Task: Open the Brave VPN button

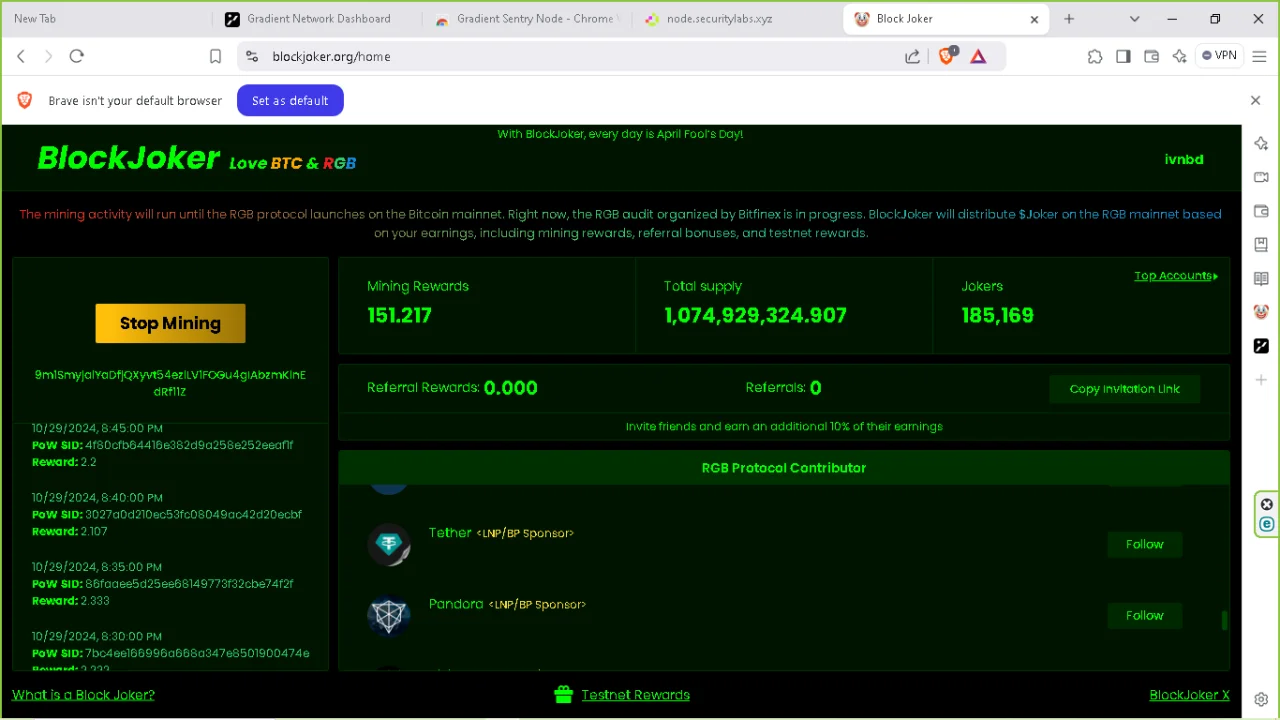Action: pos(1219,56)
